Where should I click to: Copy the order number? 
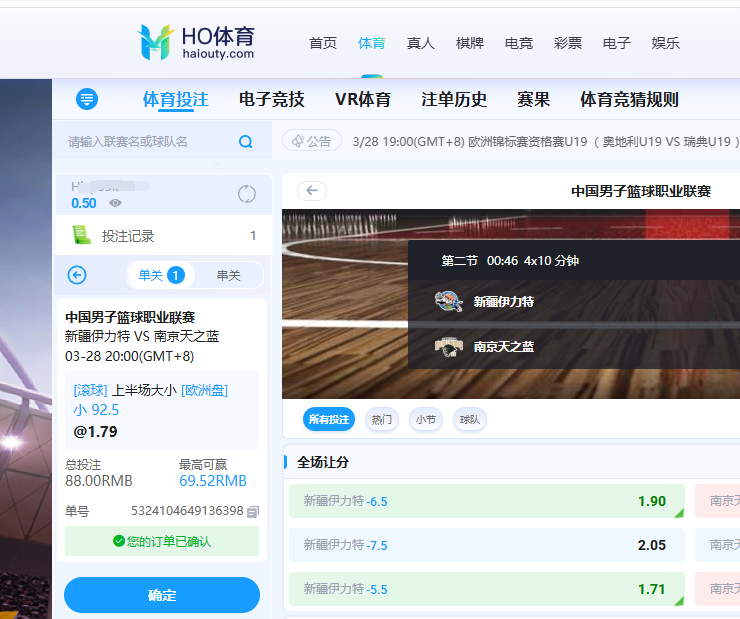pos(253,511)
